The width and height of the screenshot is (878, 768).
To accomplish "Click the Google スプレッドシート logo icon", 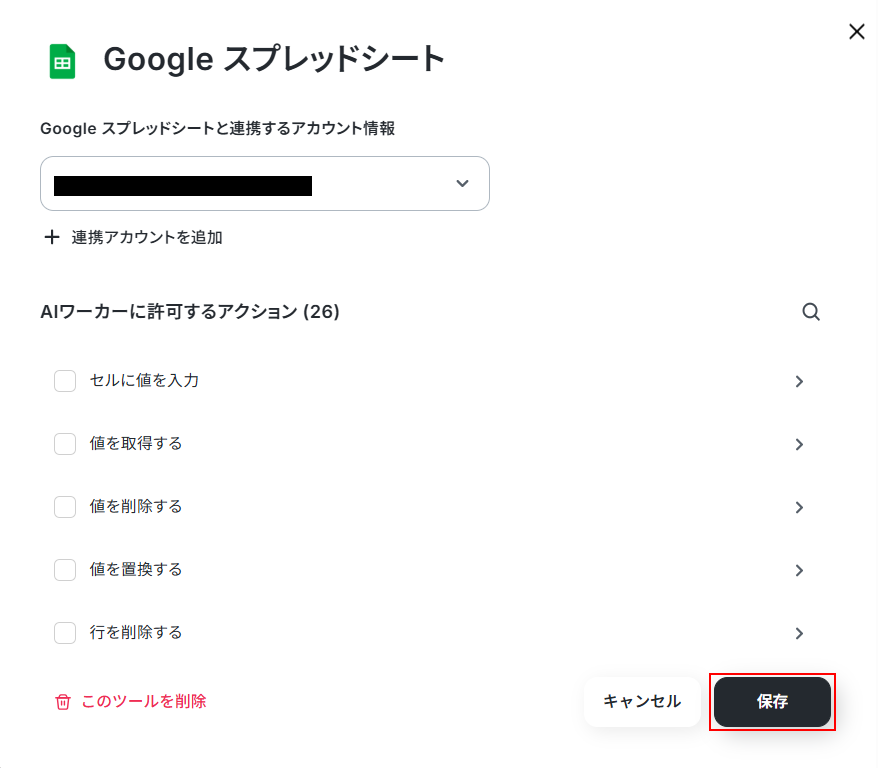I will (63, 61).
